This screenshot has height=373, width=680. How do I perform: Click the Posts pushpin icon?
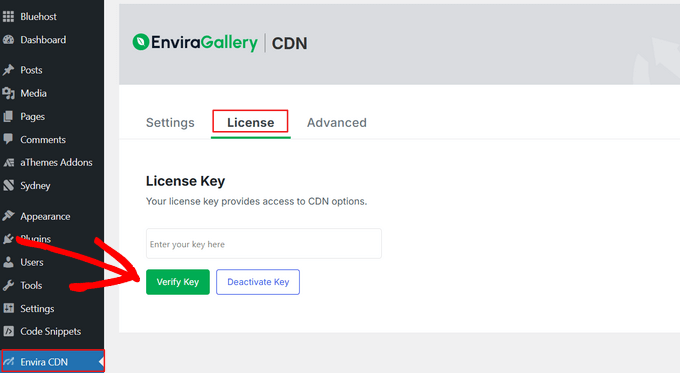click(8, 70)
